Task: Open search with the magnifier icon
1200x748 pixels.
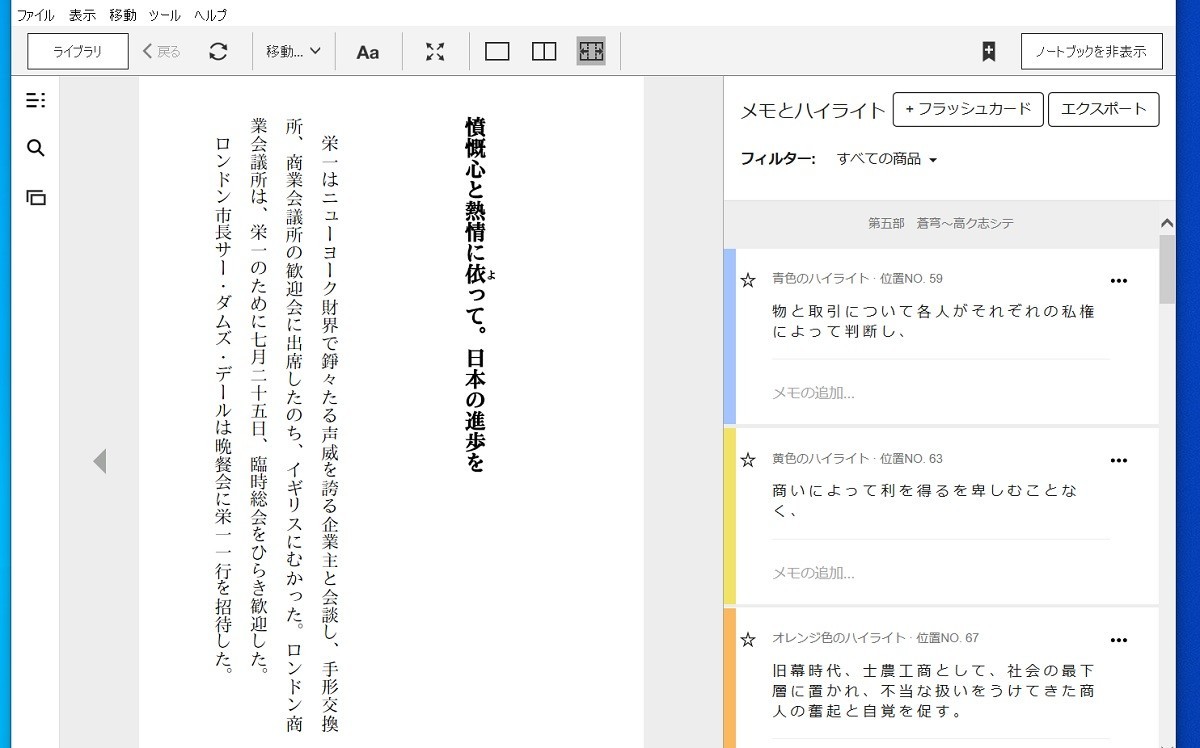Action: click(x=36, y=148)
